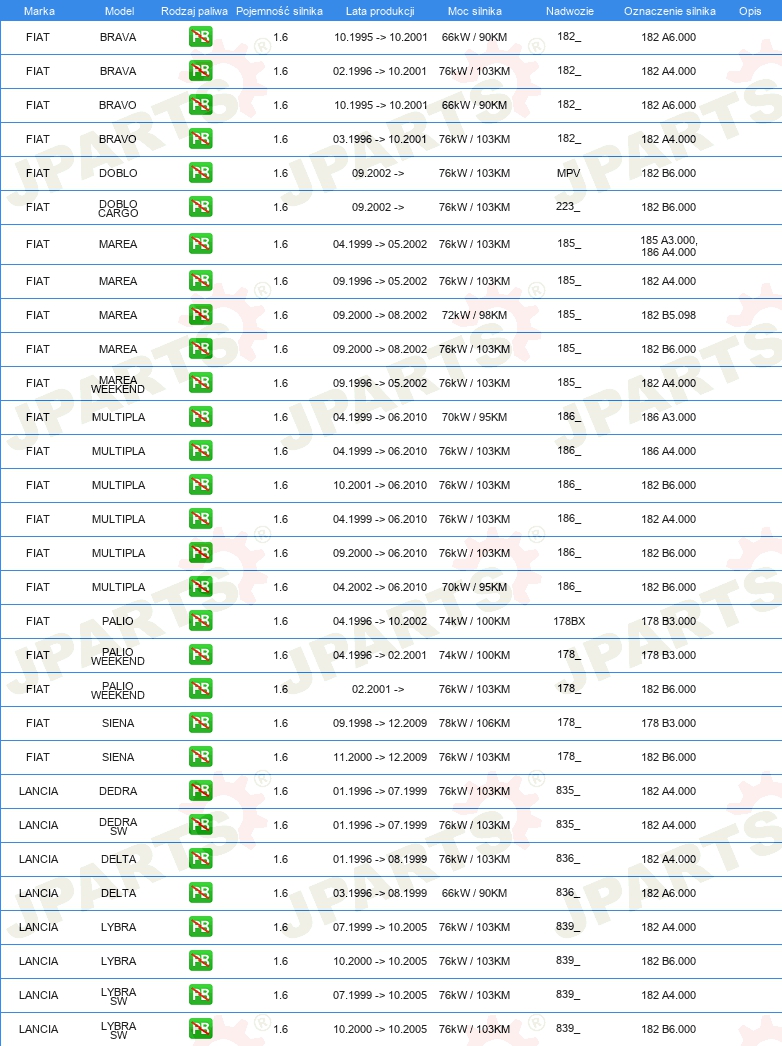
Task: Select the power value 78kW / 106KM
Action: coord(474,723)
